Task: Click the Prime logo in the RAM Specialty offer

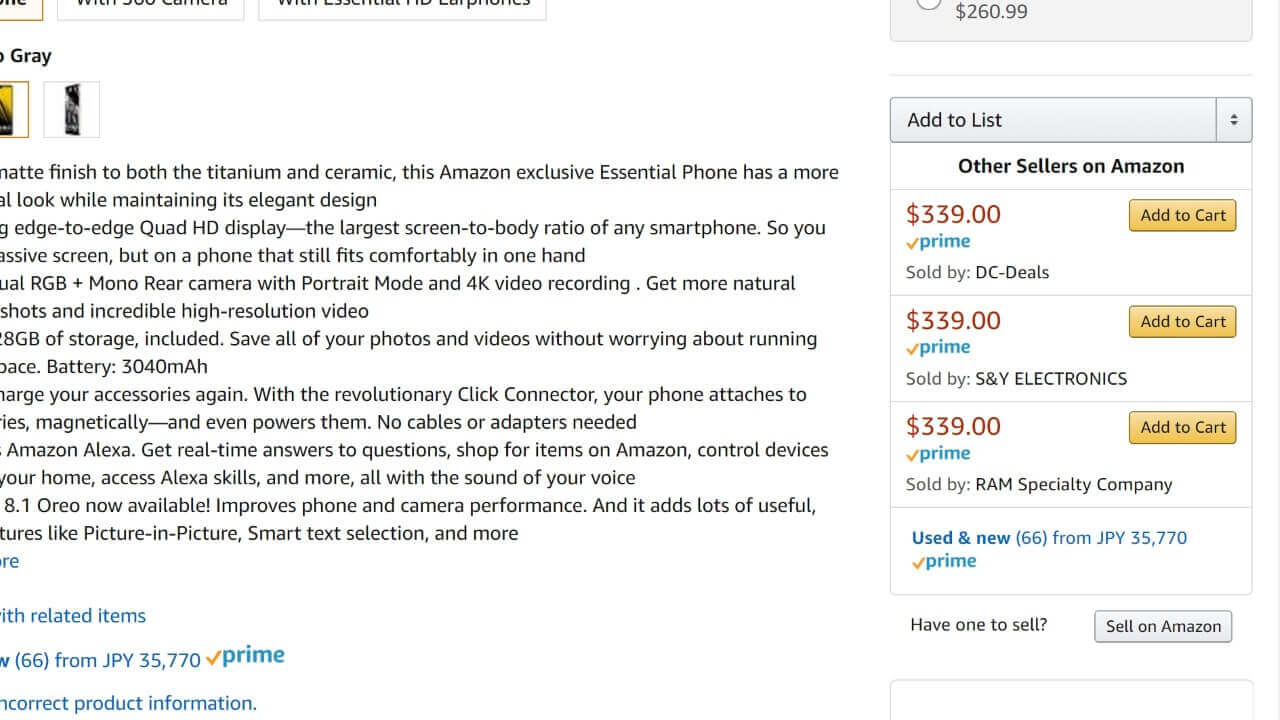Action: (x=938, y=454)
